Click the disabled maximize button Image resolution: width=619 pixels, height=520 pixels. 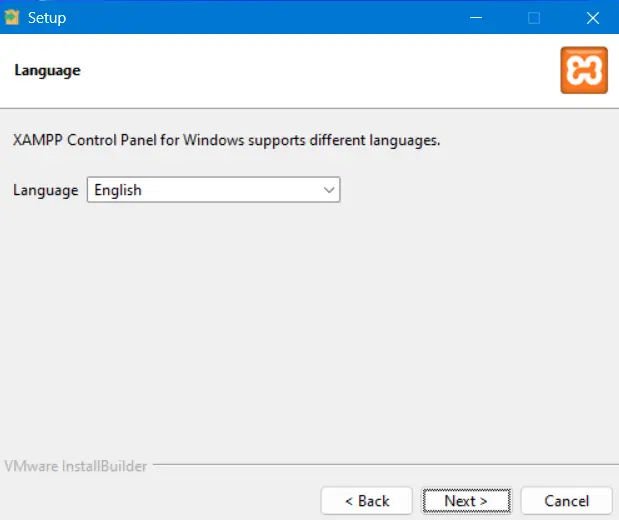[534, 18]
